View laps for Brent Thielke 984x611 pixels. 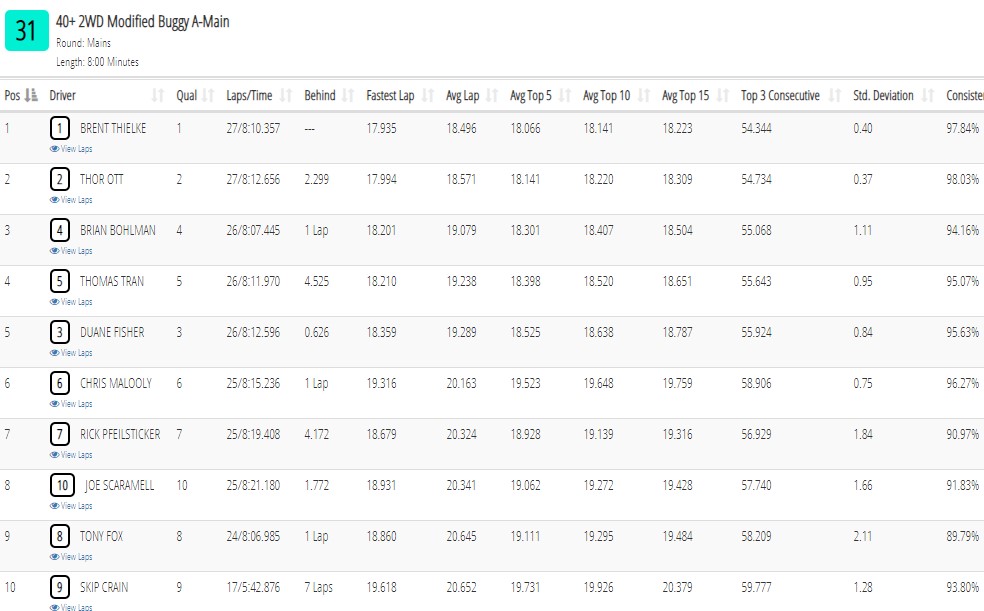(71, 149)
